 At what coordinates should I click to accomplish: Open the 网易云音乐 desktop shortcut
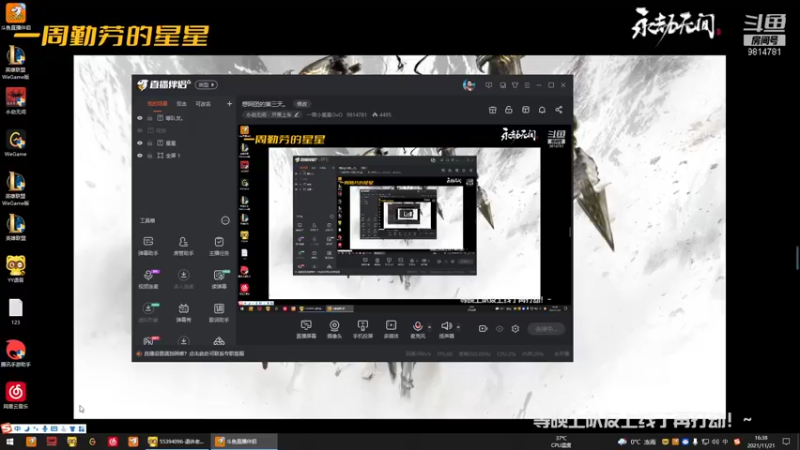point(15,395)
